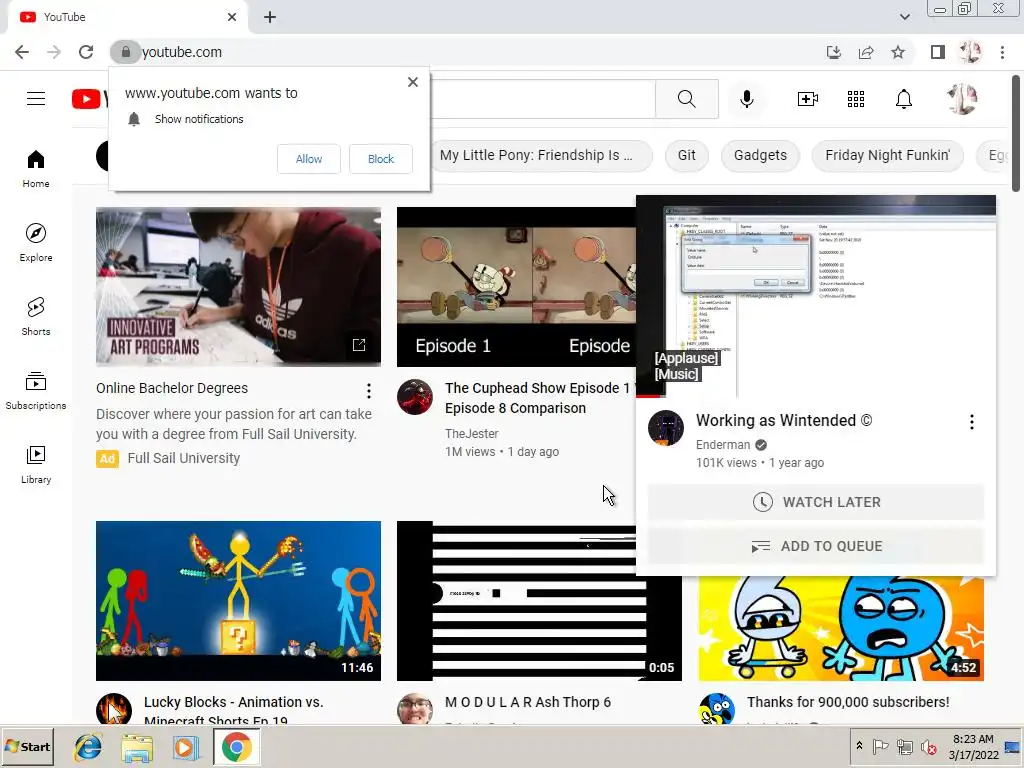1024x768 pixels.
Task: Click the YouTube logo
Action: [89, 99]
